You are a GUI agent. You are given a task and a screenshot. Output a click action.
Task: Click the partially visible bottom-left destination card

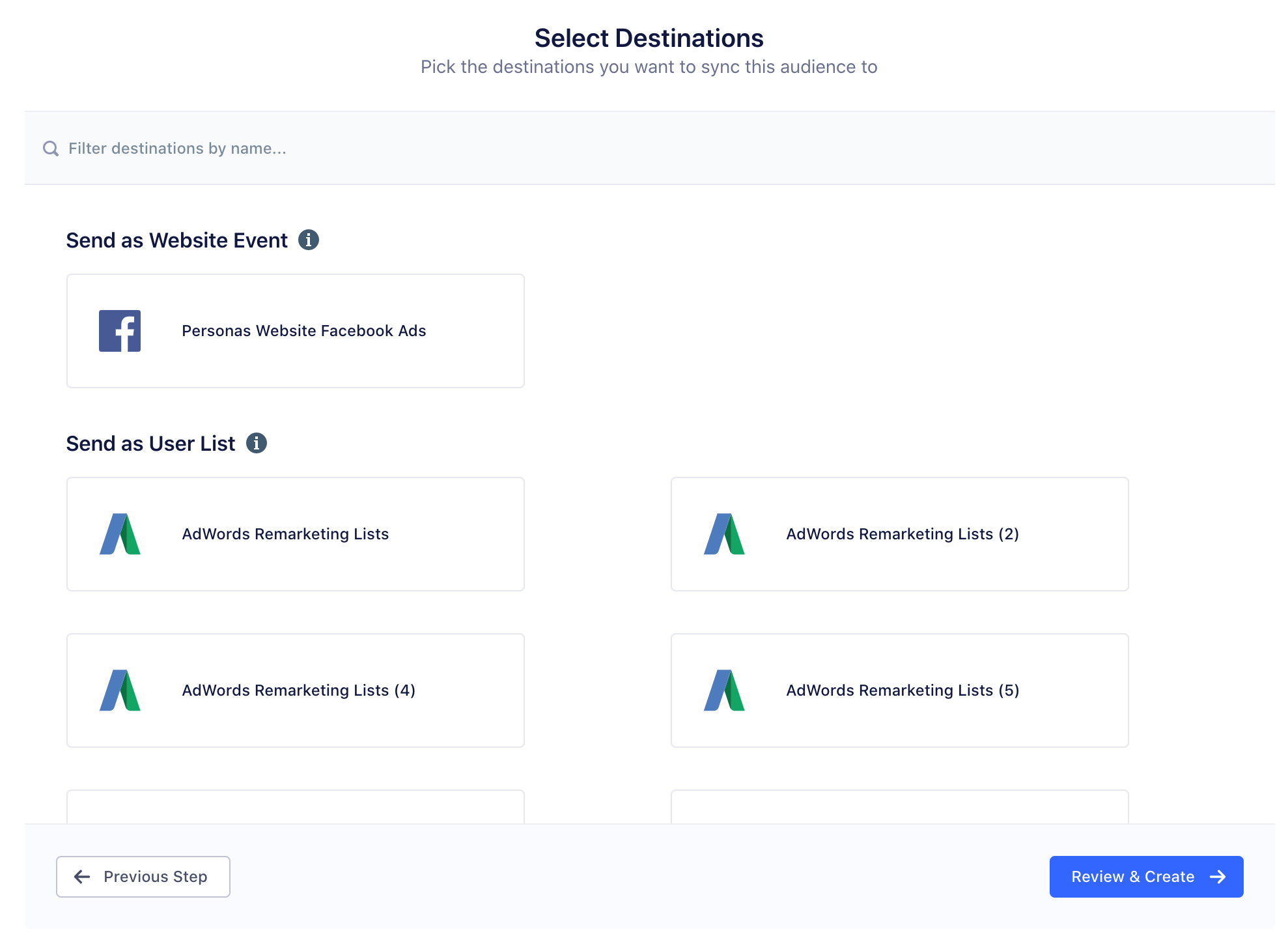296,808
